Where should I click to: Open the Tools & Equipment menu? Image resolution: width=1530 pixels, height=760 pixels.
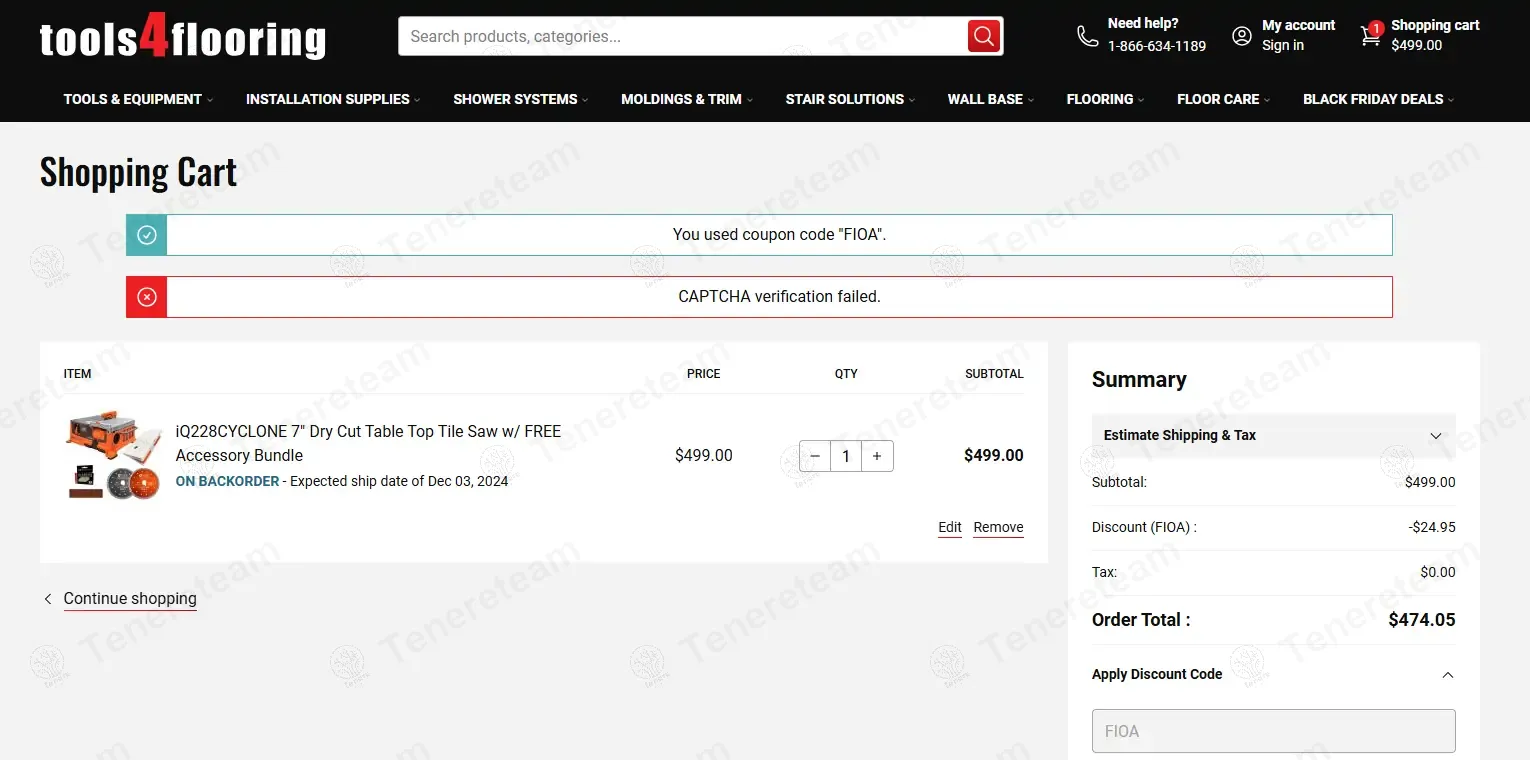point(133,99)
